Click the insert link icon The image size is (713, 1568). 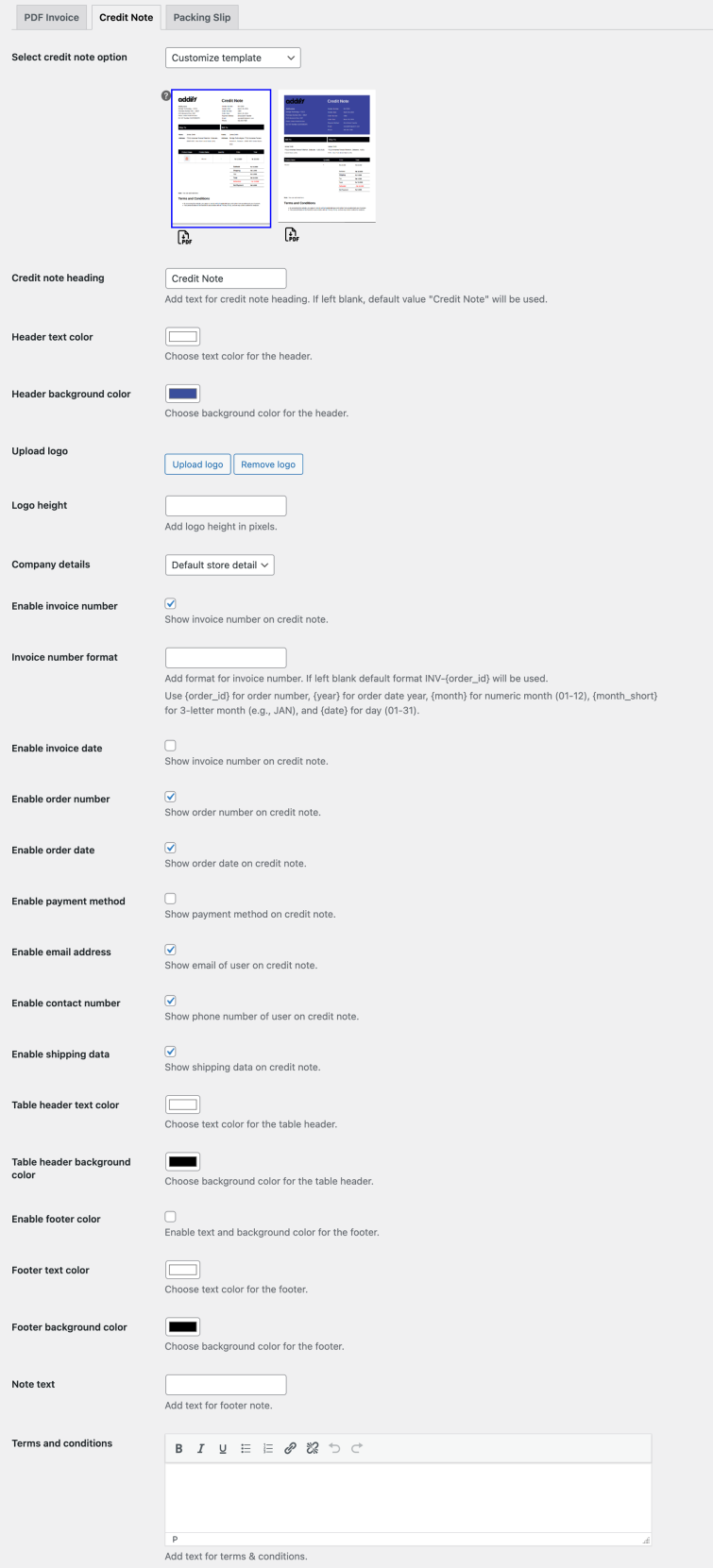[290, 1449]
